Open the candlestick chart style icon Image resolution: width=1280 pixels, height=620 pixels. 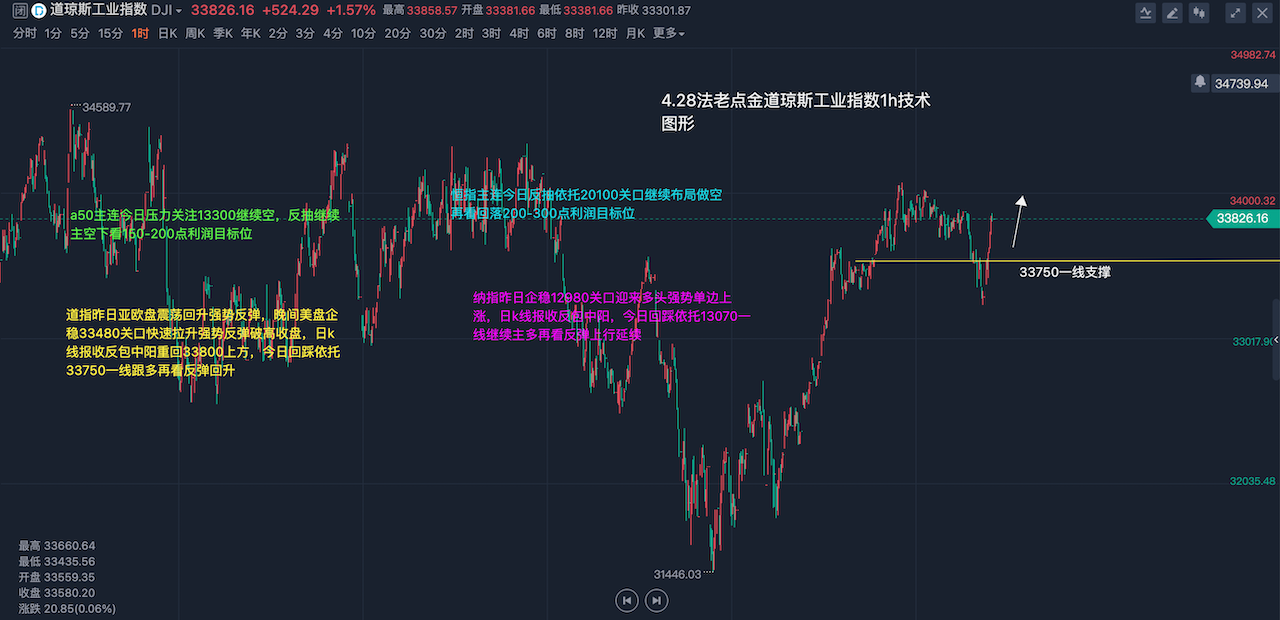pos(1201,13)
